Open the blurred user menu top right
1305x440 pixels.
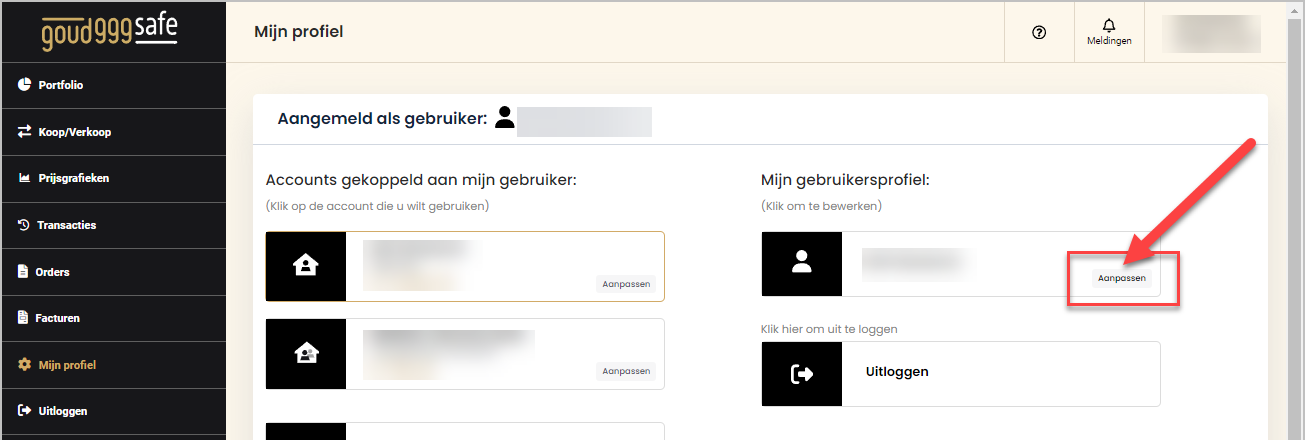click(x=1214, y=33)
